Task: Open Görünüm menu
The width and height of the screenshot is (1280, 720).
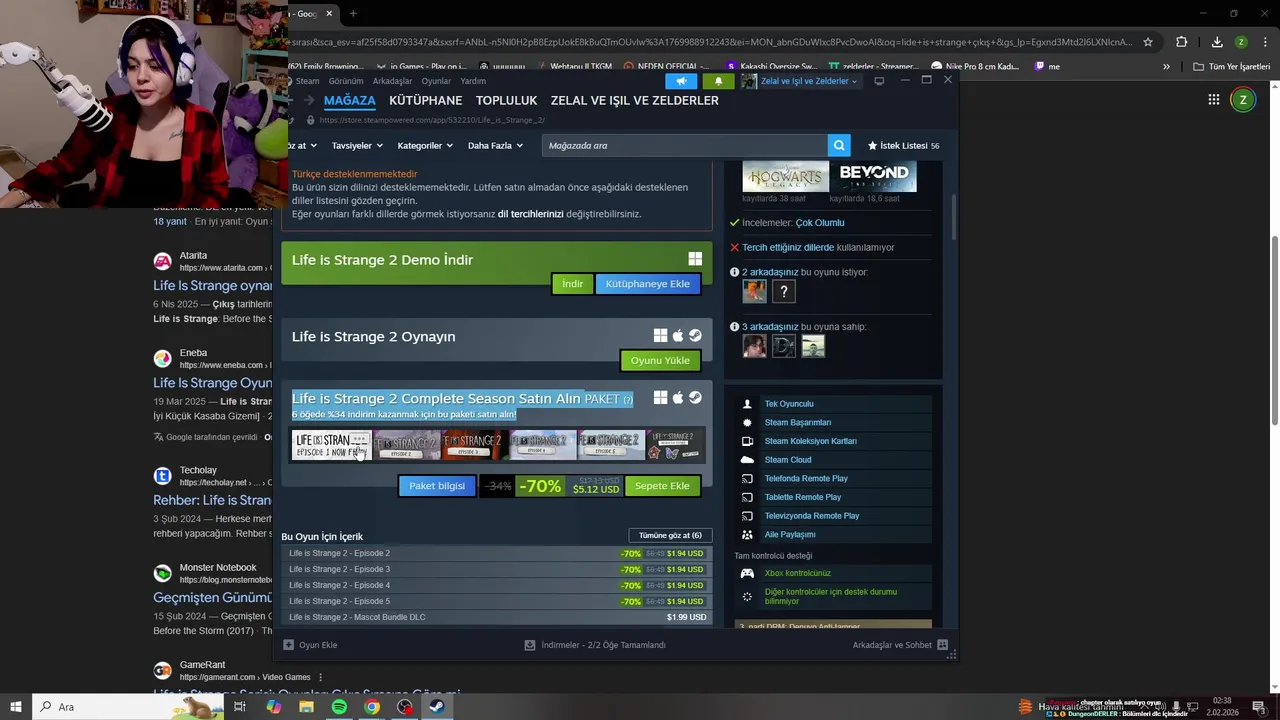Action: 346,81
